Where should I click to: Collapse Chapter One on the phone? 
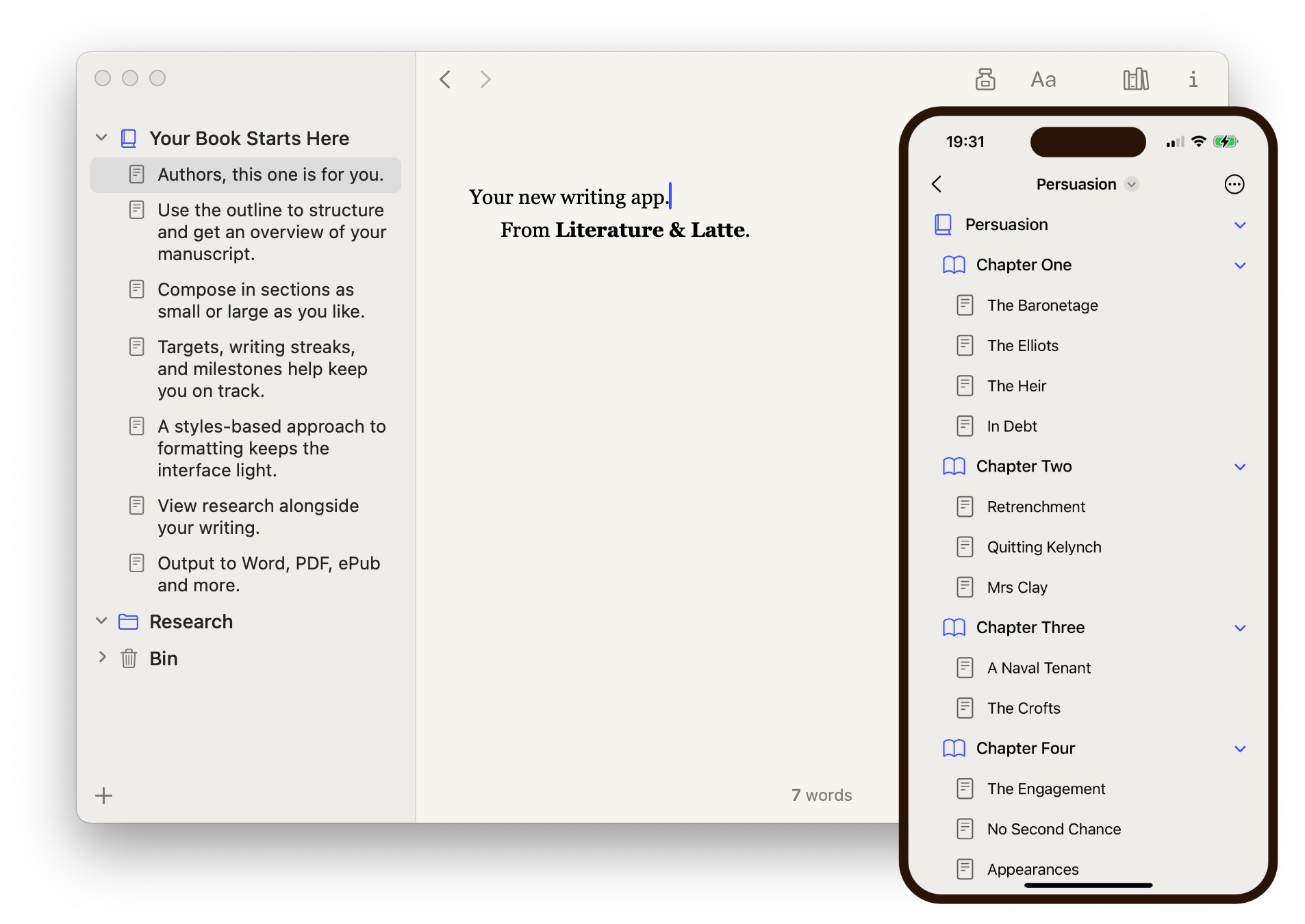[x=1240, y=266]
